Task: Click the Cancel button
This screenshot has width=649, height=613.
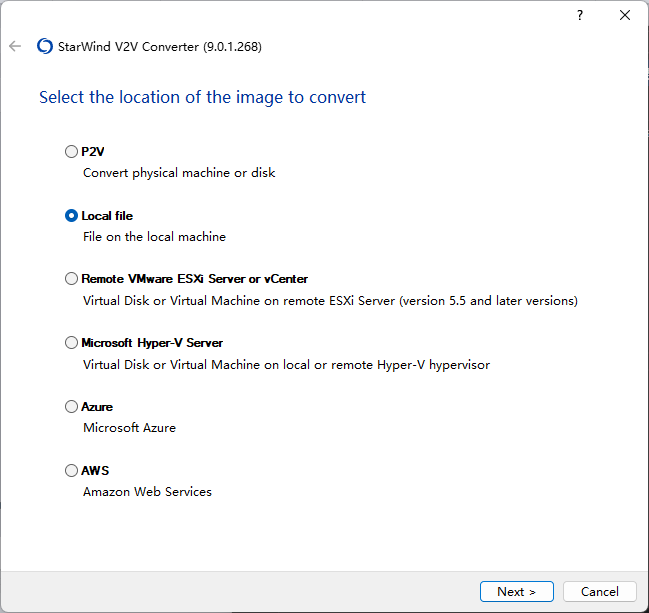Action: click(600, 591)
